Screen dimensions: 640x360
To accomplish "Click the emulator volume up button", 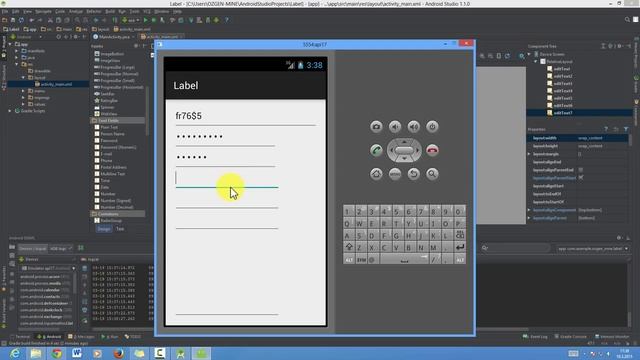I will pyautogui.click(x=413, y=127).
